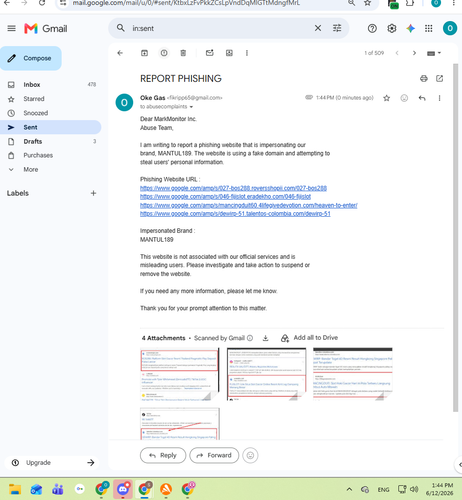Compose a new email
This screenshot has height=500, width=462.
pyautogui.click(x=31, y=58)
